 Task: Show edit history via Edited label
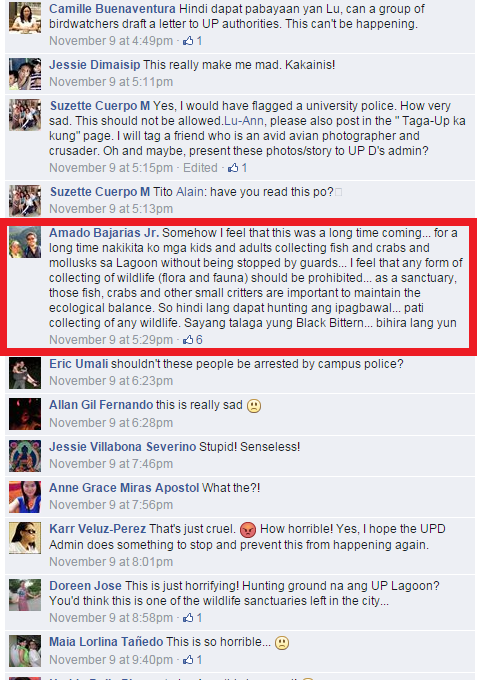click(200, 168)
